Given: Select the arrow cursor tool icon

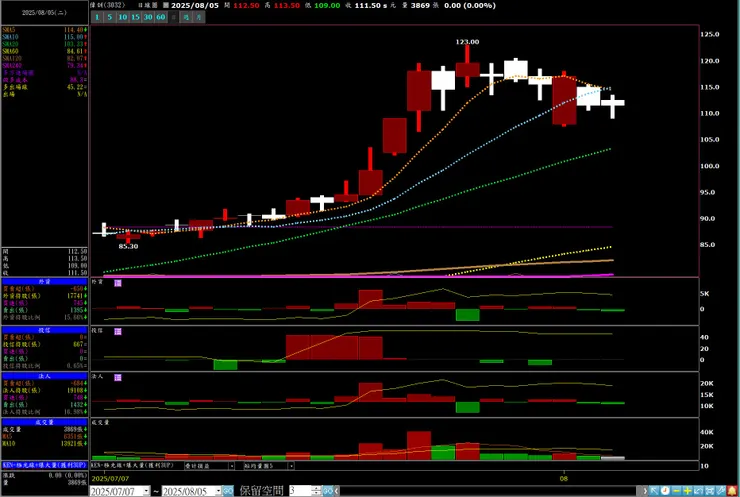Looking at the screenshot, I should click(654, 491).
